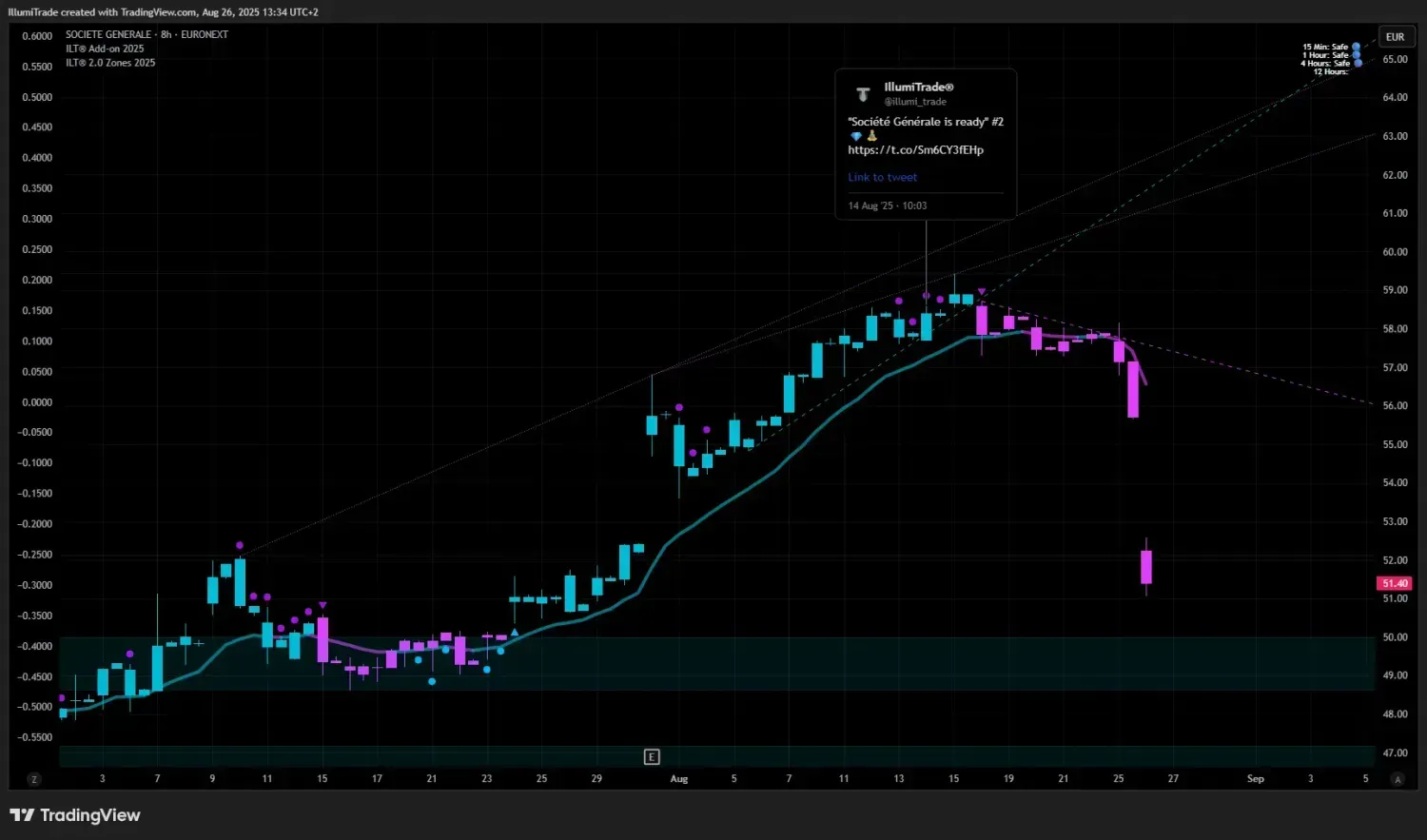Click the "1 Hour: Safe" status label
The height and width of the screenshot is (840, 1427).
pyautogui.click(x=1325, y=55)
